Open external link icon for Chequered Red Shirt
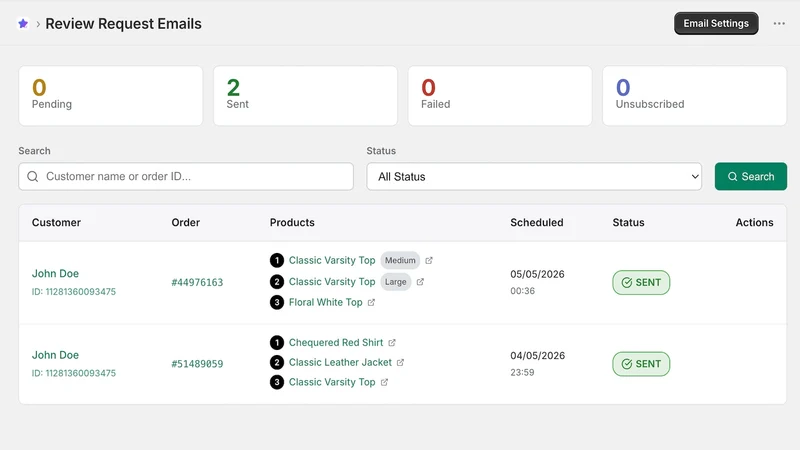Image resolution: width=800 pixels, height=450 pixels. [x=392, y=342]
